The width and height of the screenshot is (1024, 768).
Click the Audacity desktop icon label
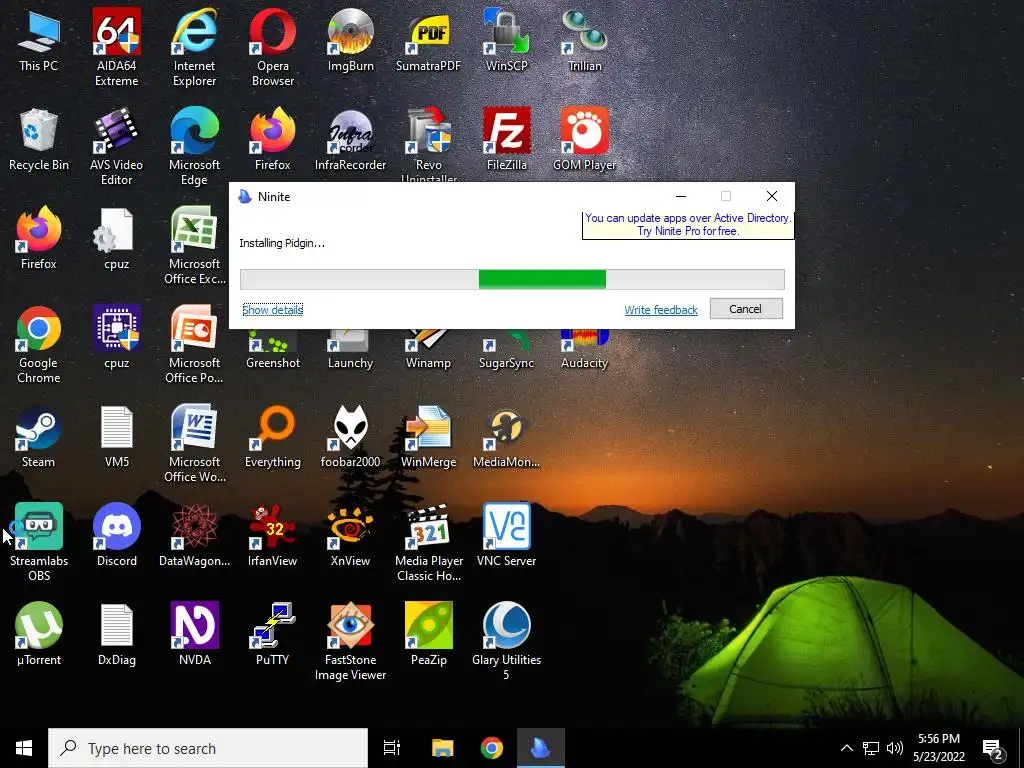point(584,363)
